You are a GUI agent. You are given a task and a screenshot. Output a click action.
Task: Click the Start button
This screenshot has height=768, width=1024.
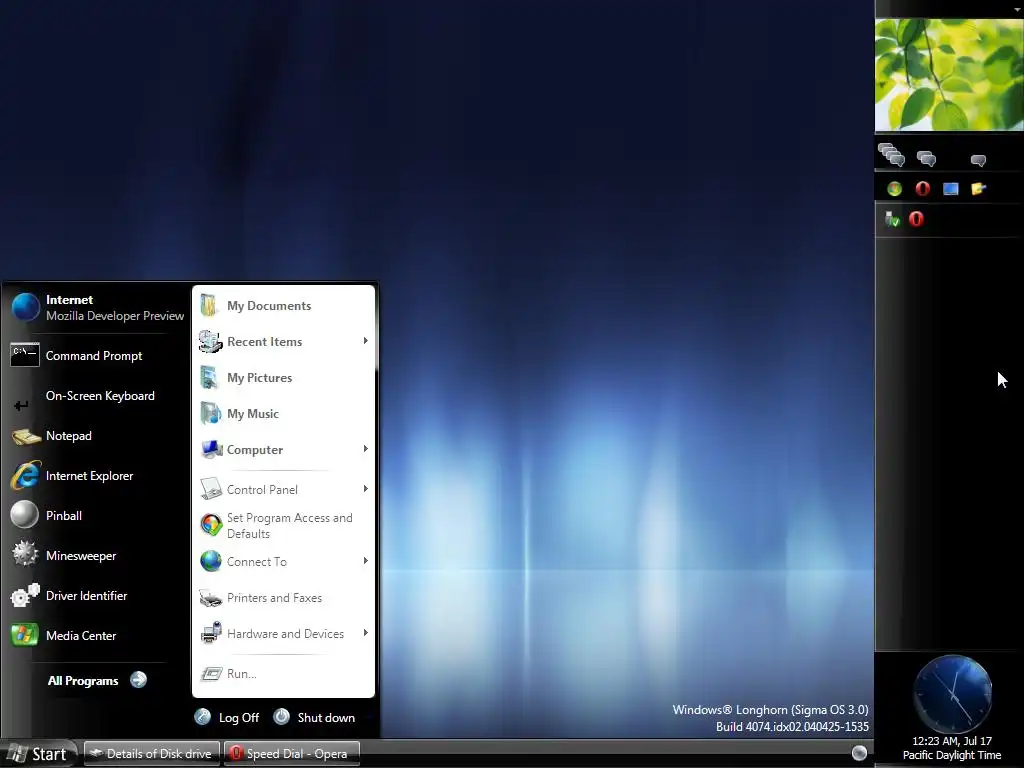[39, 754]
